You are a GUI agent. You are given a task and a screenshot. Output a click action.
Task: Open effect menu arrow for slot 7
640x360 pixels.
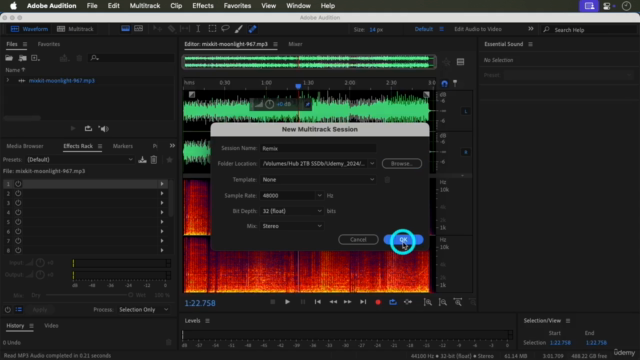[x=162, y=241]
